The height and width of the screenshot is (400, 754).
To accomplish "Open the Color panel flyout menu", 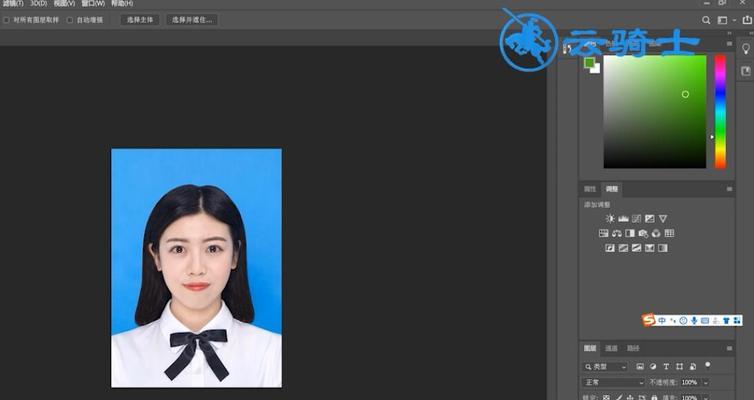I will pyautogui.click(x=729, y=44).
